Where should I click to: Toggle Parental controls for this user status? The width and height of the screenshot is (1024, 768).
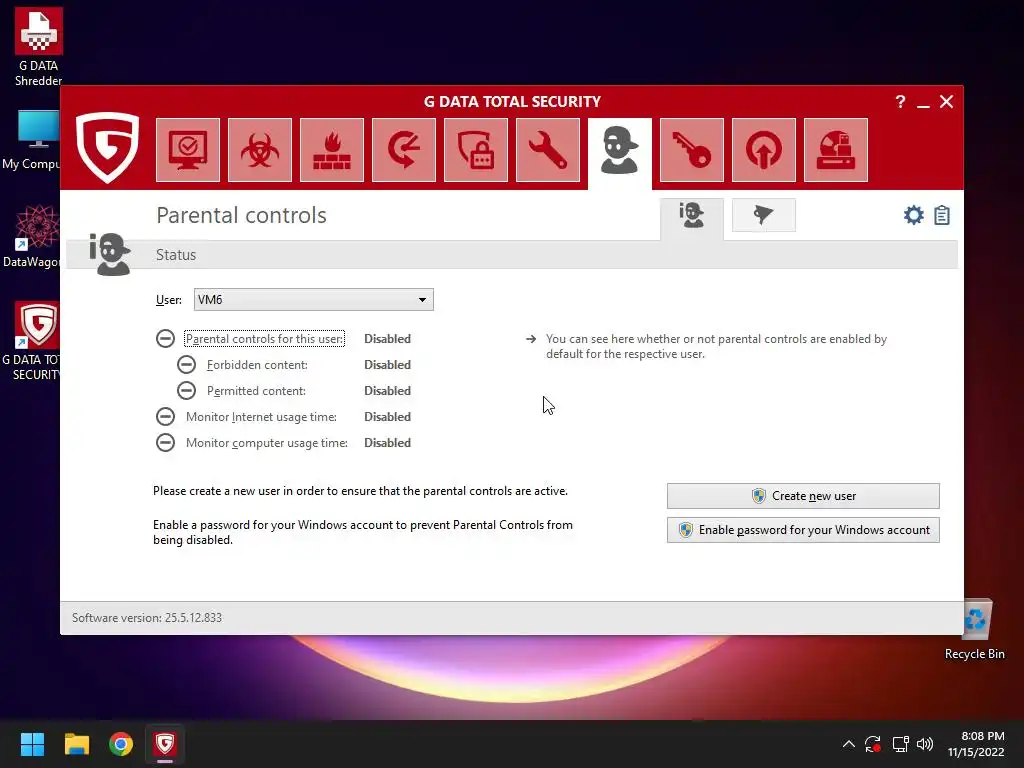(x=165, y=338)
